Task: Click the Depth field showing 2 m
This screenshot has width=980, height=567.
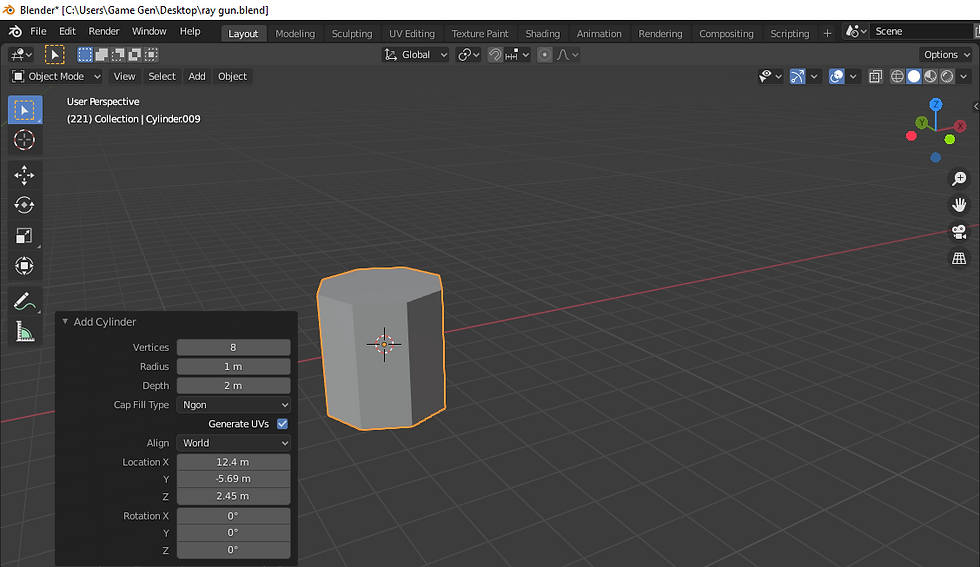Action: click(233, 386)
